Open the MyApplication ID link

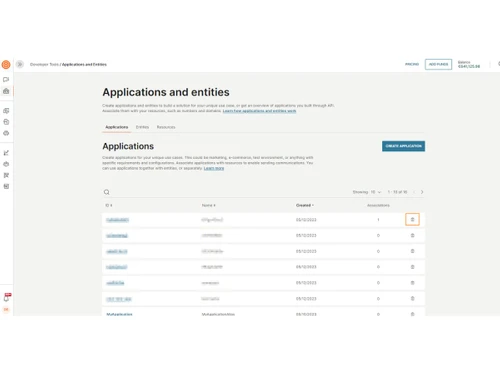(x=119, y=314)
